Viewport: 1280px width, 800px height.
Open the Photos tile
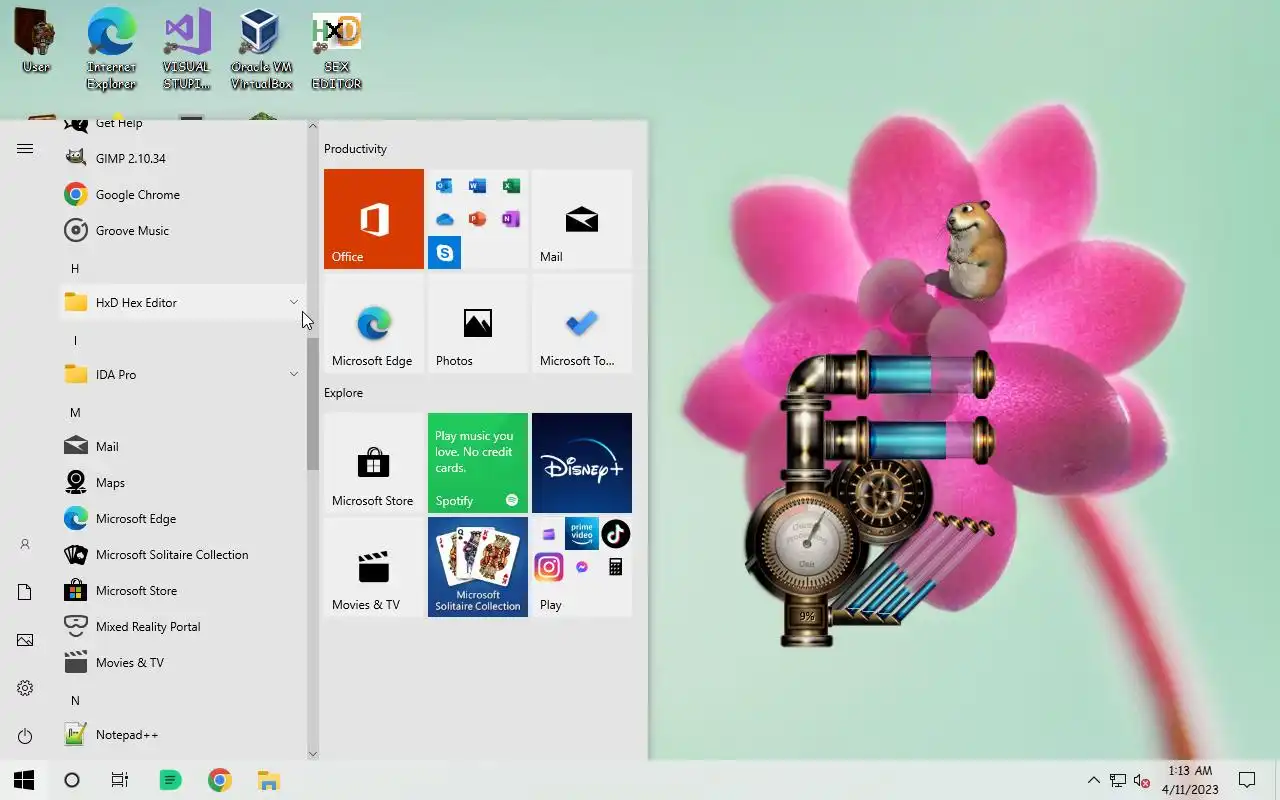coord(478,323)
